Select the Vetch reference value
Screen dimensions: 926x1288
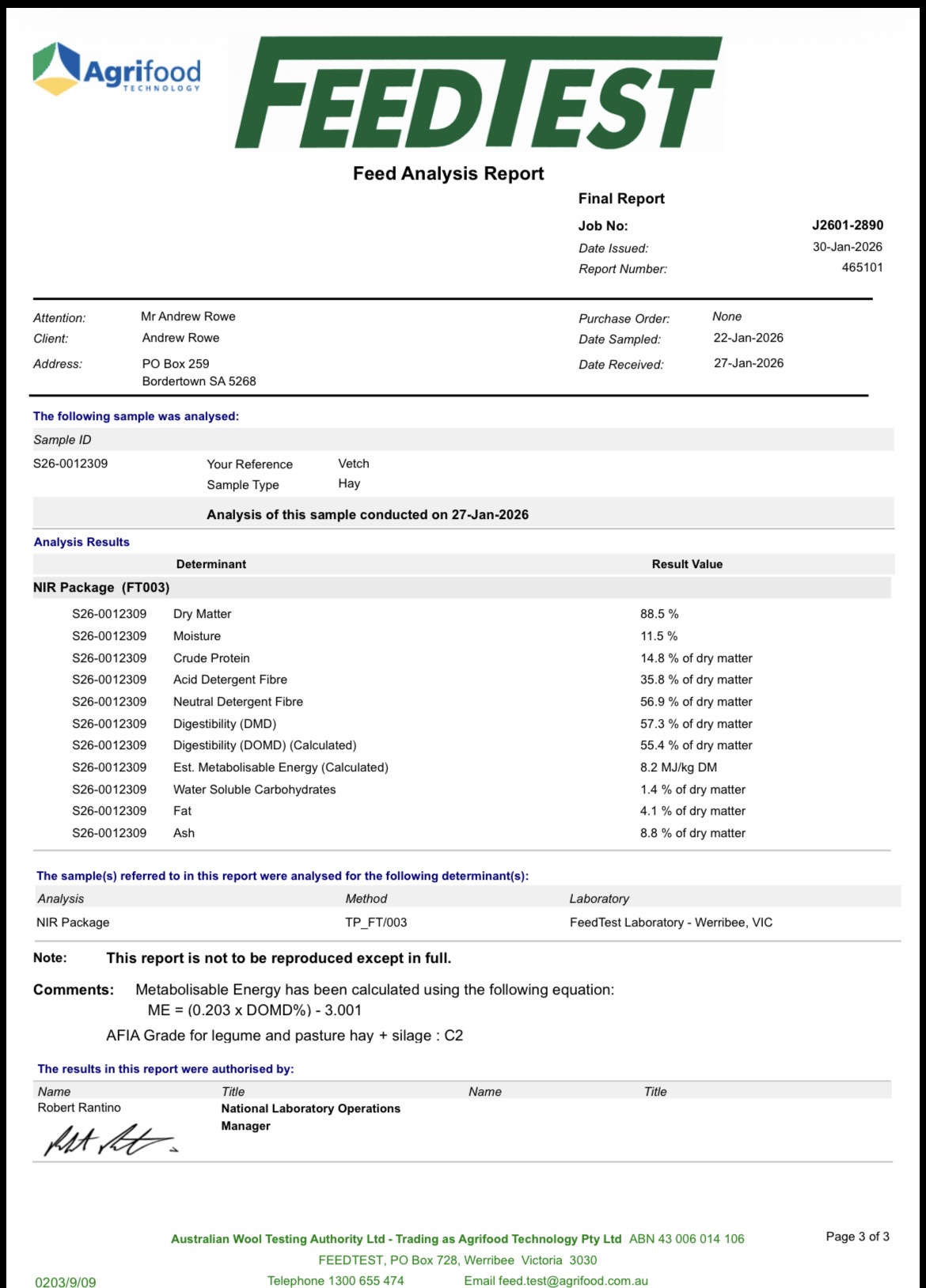point(354,464)
